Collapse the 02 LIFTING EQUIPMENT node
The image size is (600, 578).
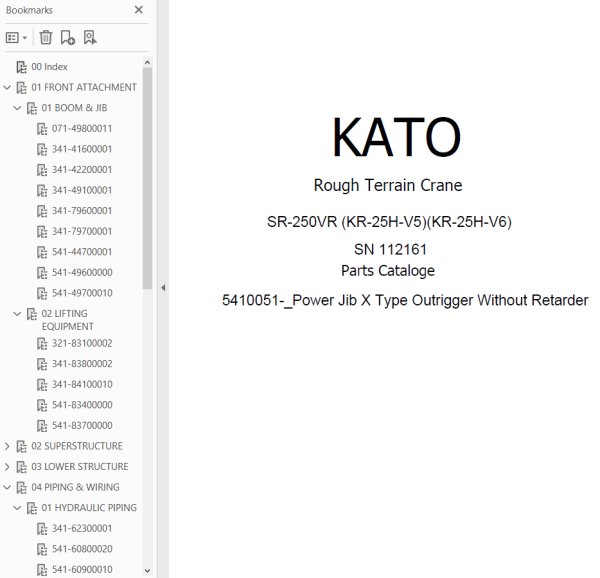(17, 314)
